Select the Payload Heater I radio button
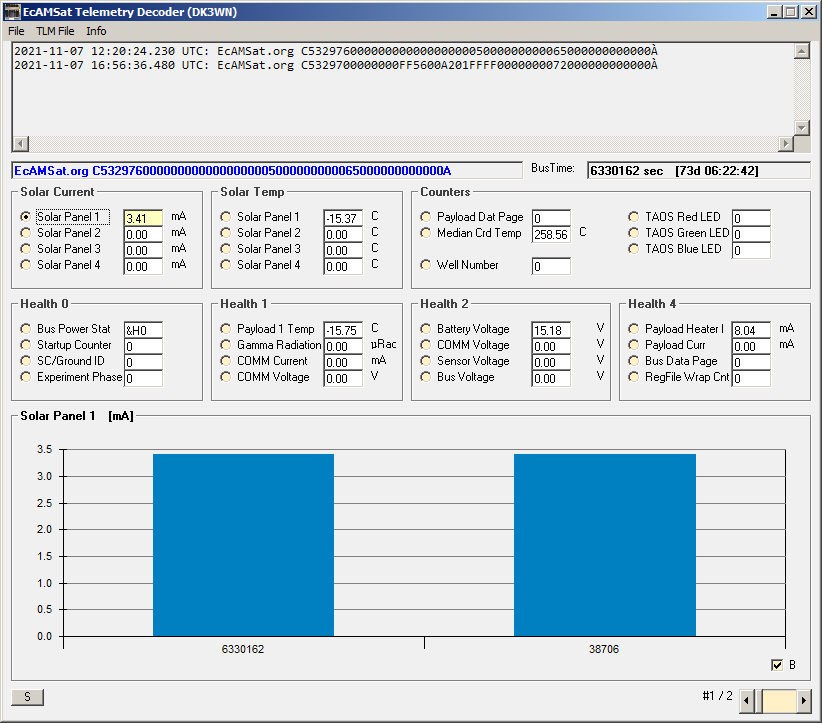The image size is (822, 723). click(x=633, y=329)
